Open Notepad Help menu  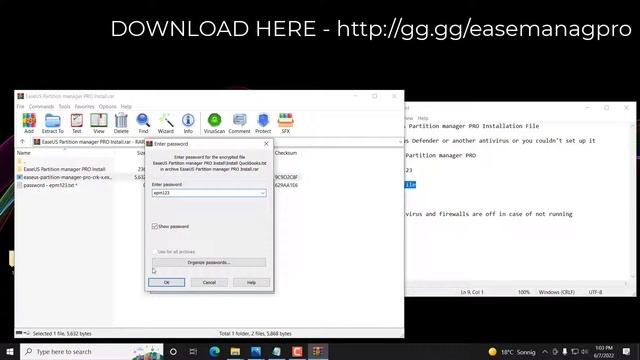423,118
